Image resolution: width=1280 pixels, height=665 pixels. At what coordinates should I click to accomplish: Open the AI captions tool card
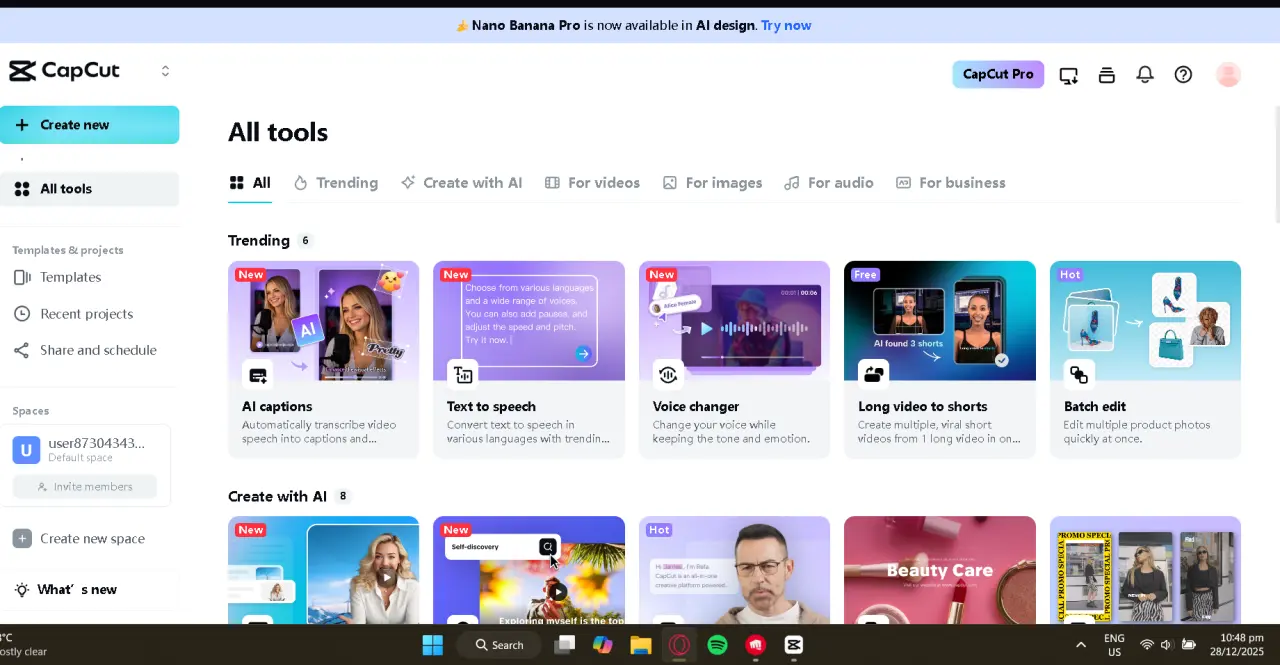point(323,359)
